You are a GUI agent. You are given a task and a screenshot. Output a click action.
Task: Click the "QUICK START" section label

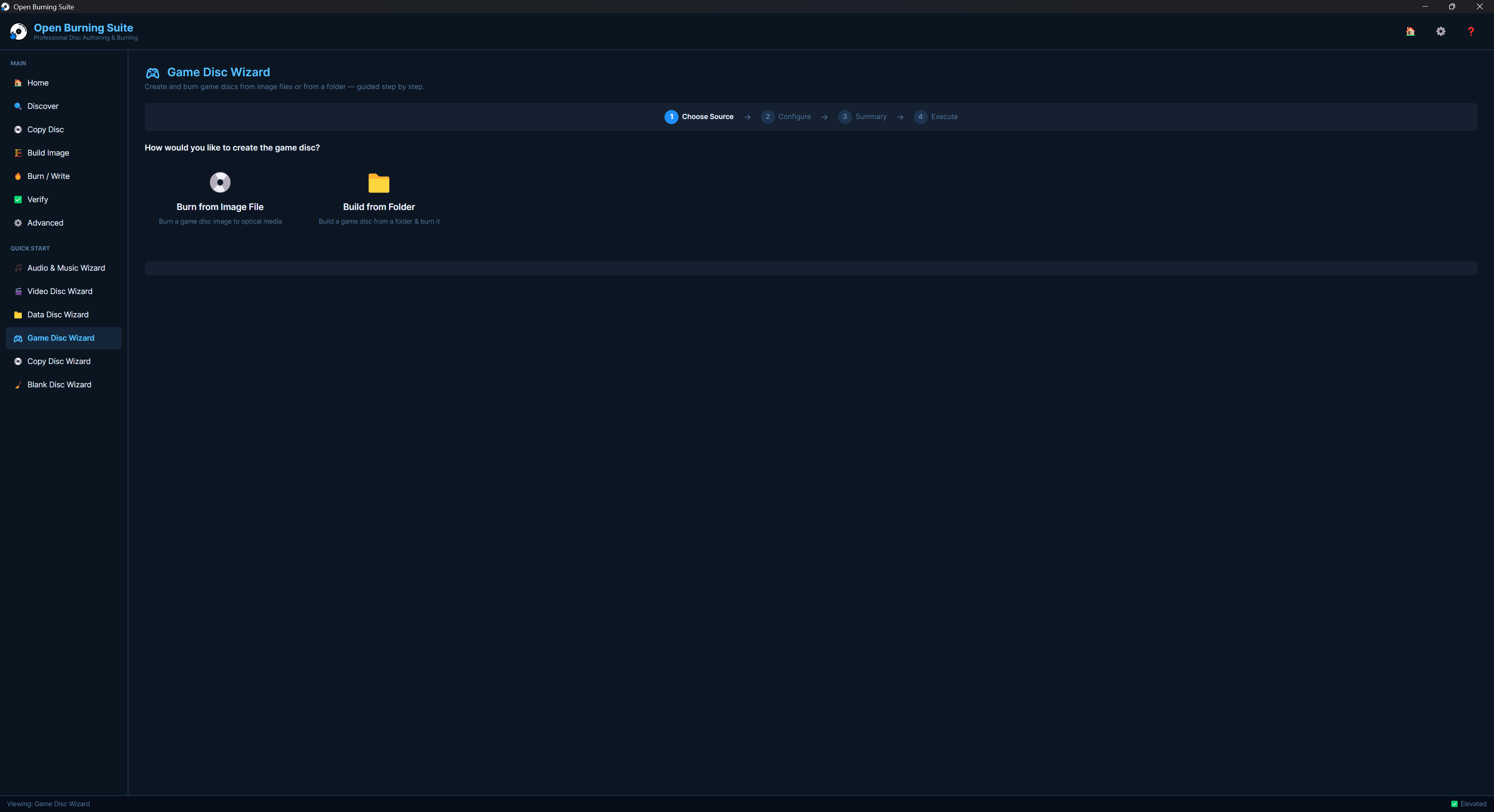30,248
